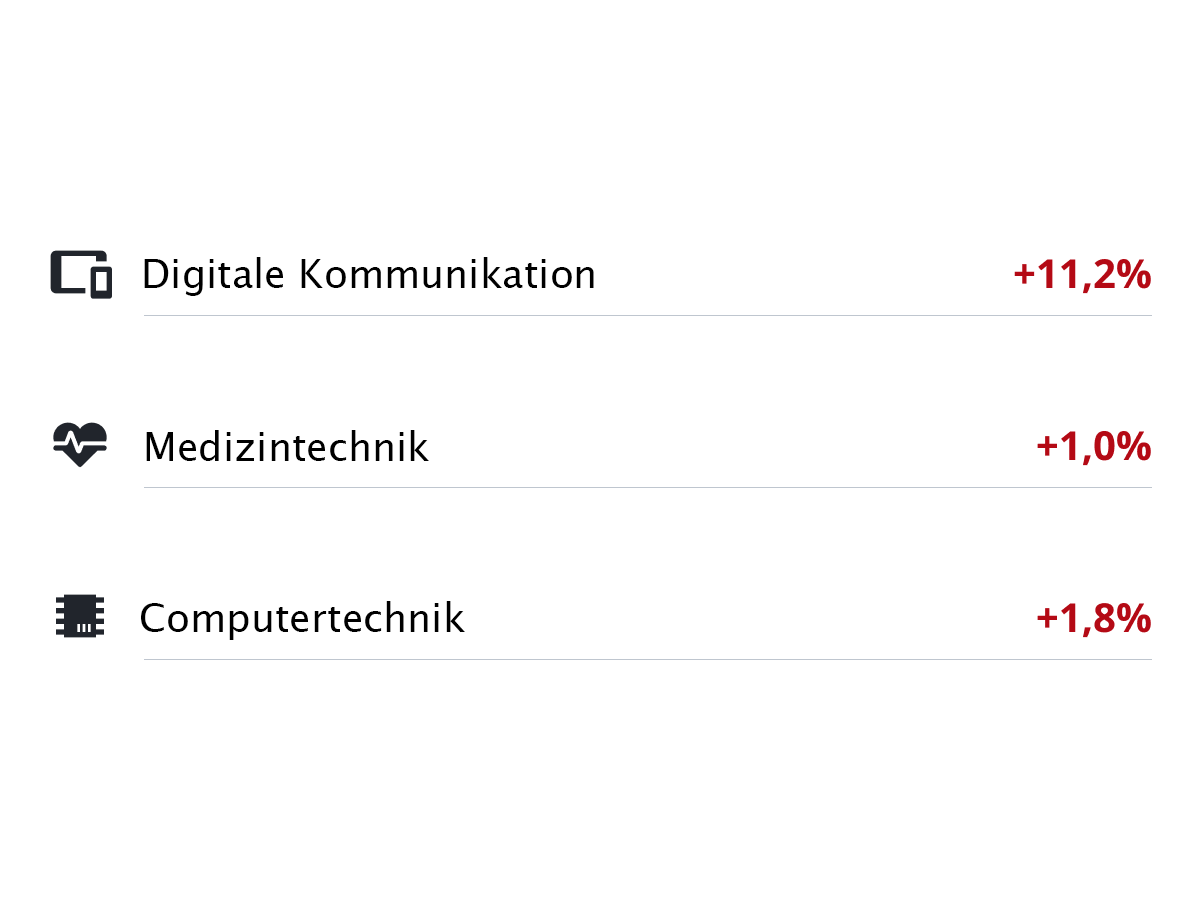Click the word "Kommunikation" in the first row
The height and width of the screenshot is (900, 1200).
click(447, 275)
